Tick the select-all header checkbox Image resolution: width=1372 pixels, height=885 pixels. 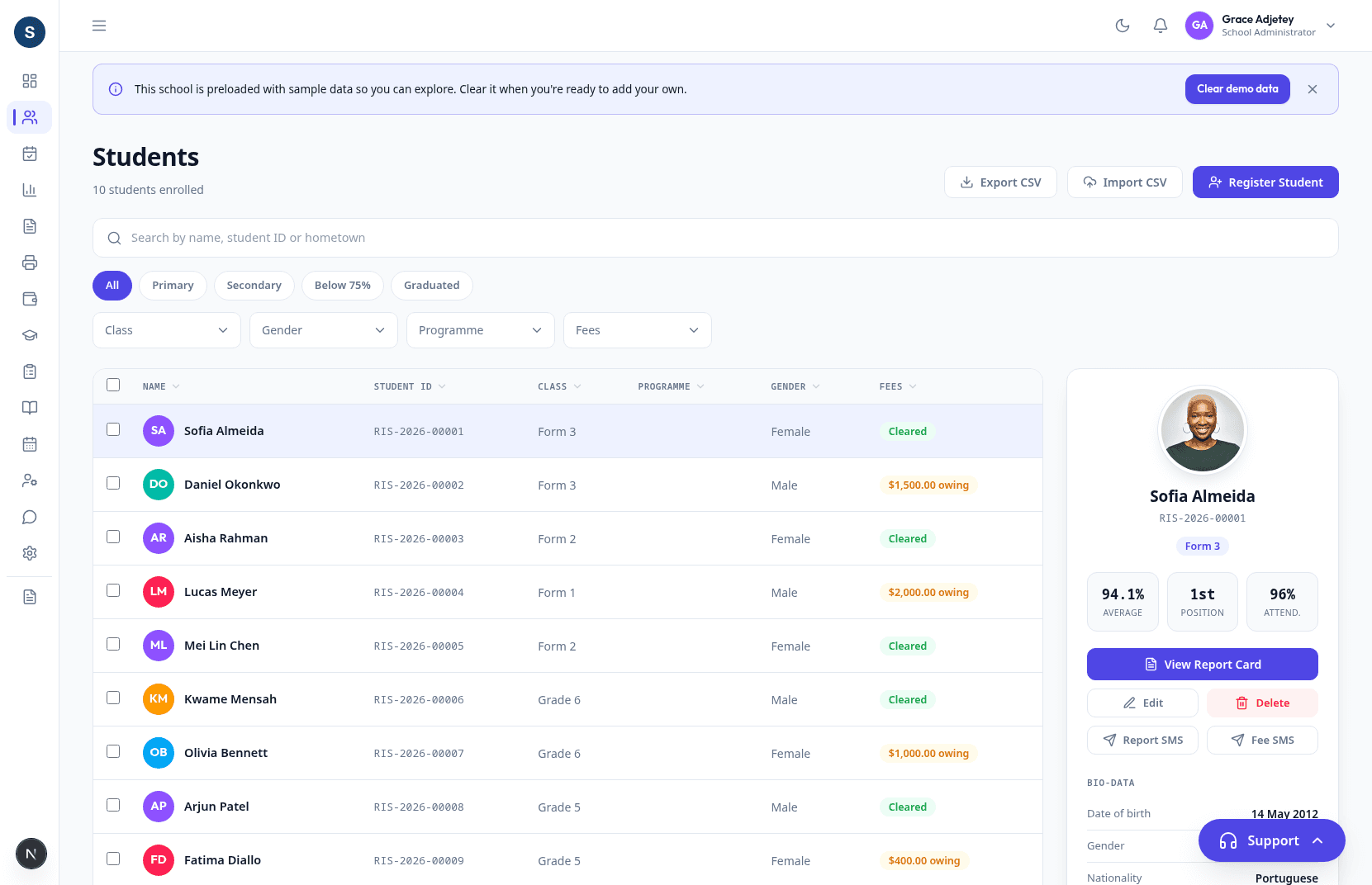[113, 385]
